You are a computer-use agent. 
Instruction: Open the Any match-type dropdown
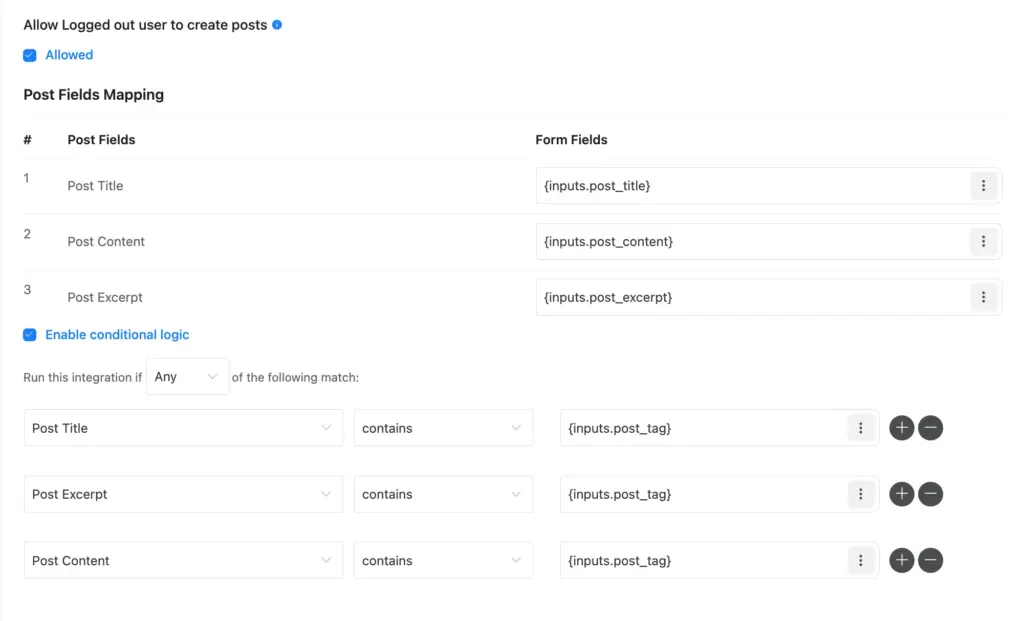coord(187,376)
